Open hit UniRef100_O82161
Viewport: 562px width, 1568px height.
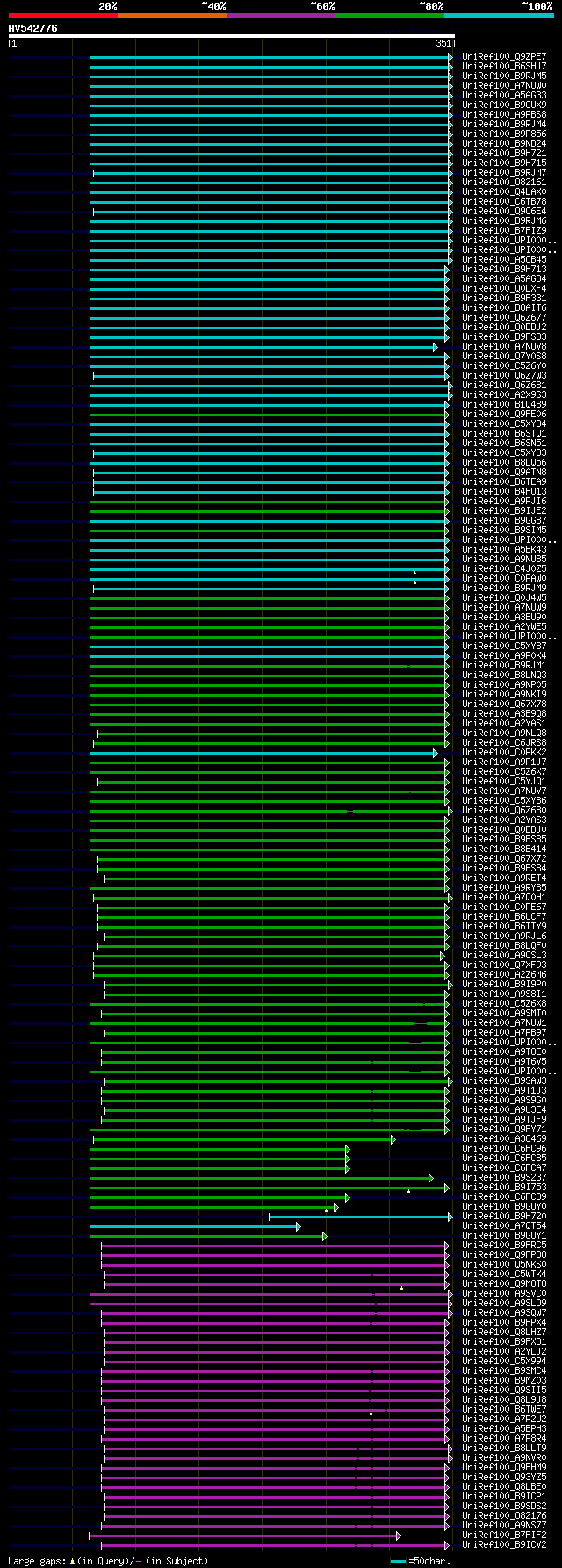pyautogui.click(x=504, y=182)
